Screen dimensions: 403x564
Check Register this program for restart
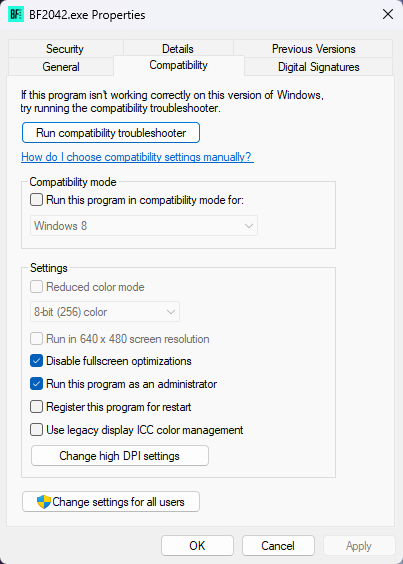[x=36, y=407]
